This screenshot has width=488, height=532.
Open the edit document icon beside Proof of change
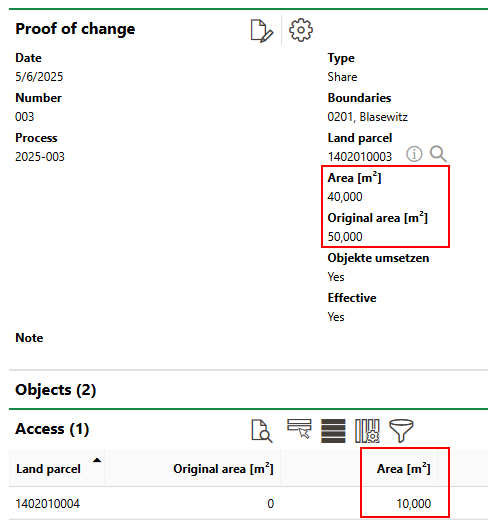(262, 31)
